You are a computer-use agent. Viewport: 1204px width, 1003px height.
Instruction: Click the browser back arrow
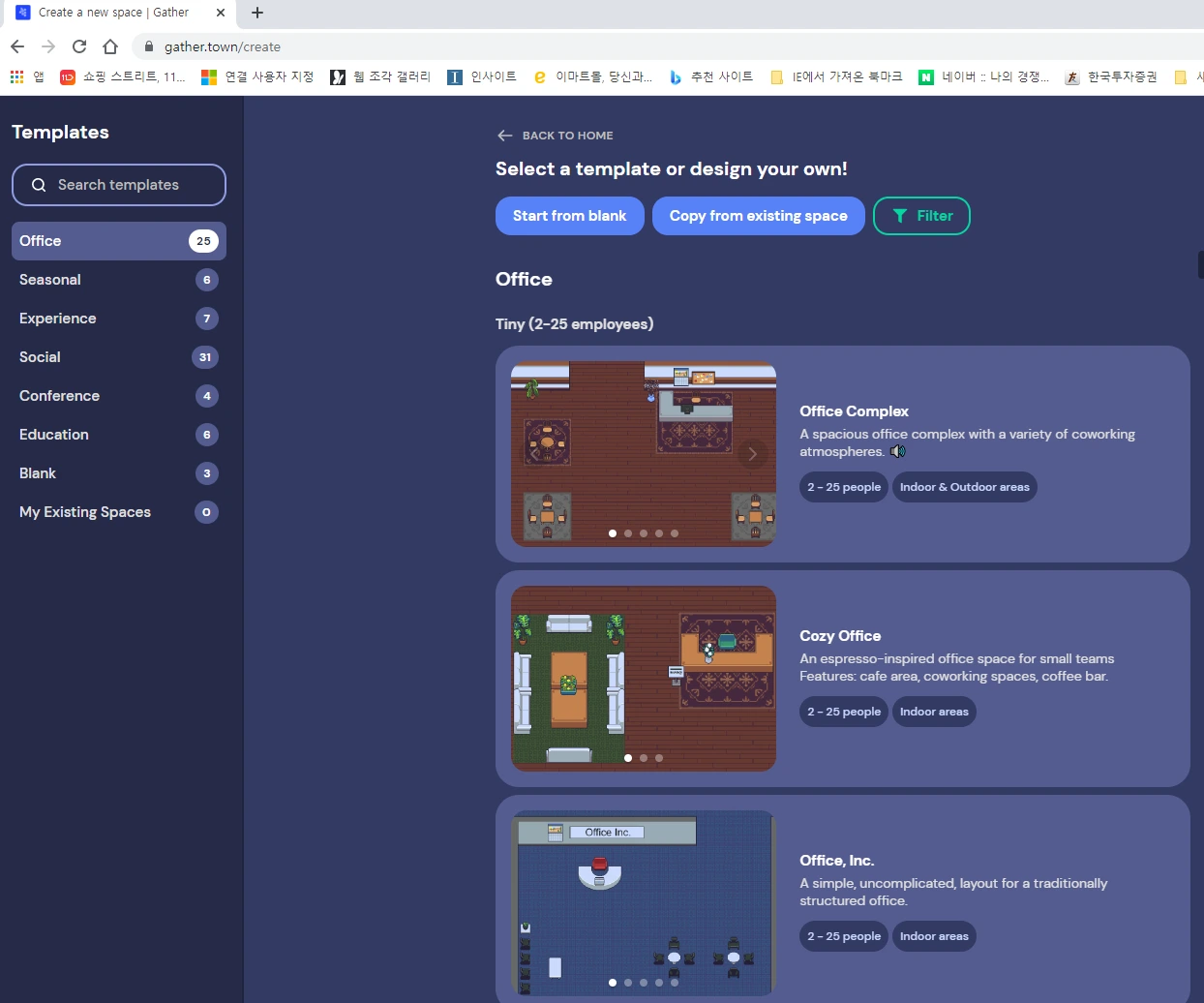[17, 46]
